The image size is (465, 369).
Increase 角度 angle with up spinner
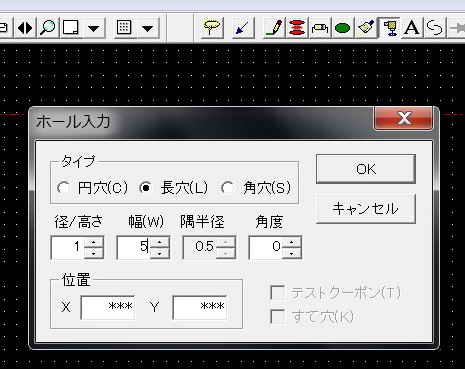pos(292,242)
